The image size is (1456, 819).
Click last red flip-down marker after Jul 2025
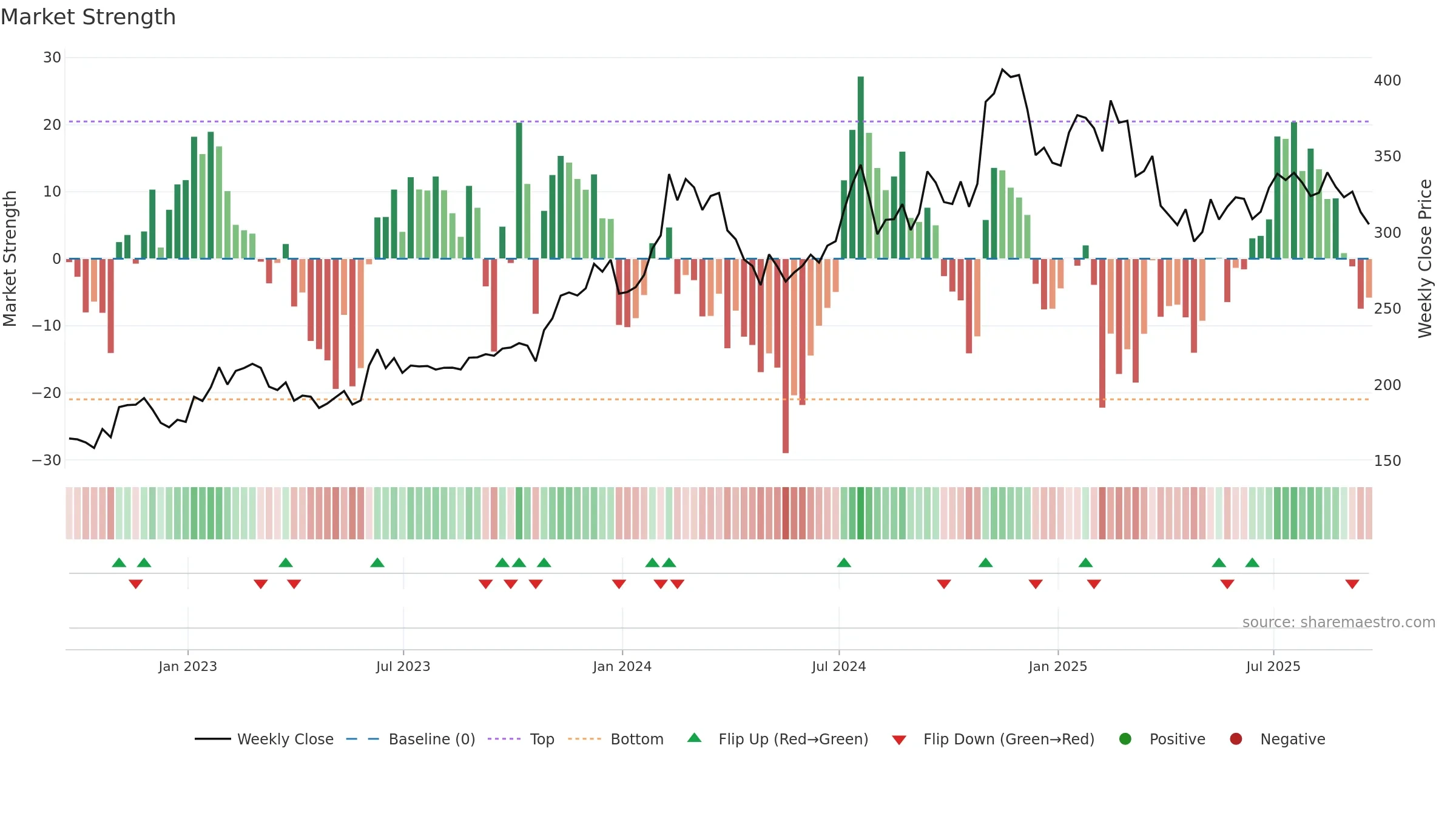pyautogui.click(x=1352, y=584)
